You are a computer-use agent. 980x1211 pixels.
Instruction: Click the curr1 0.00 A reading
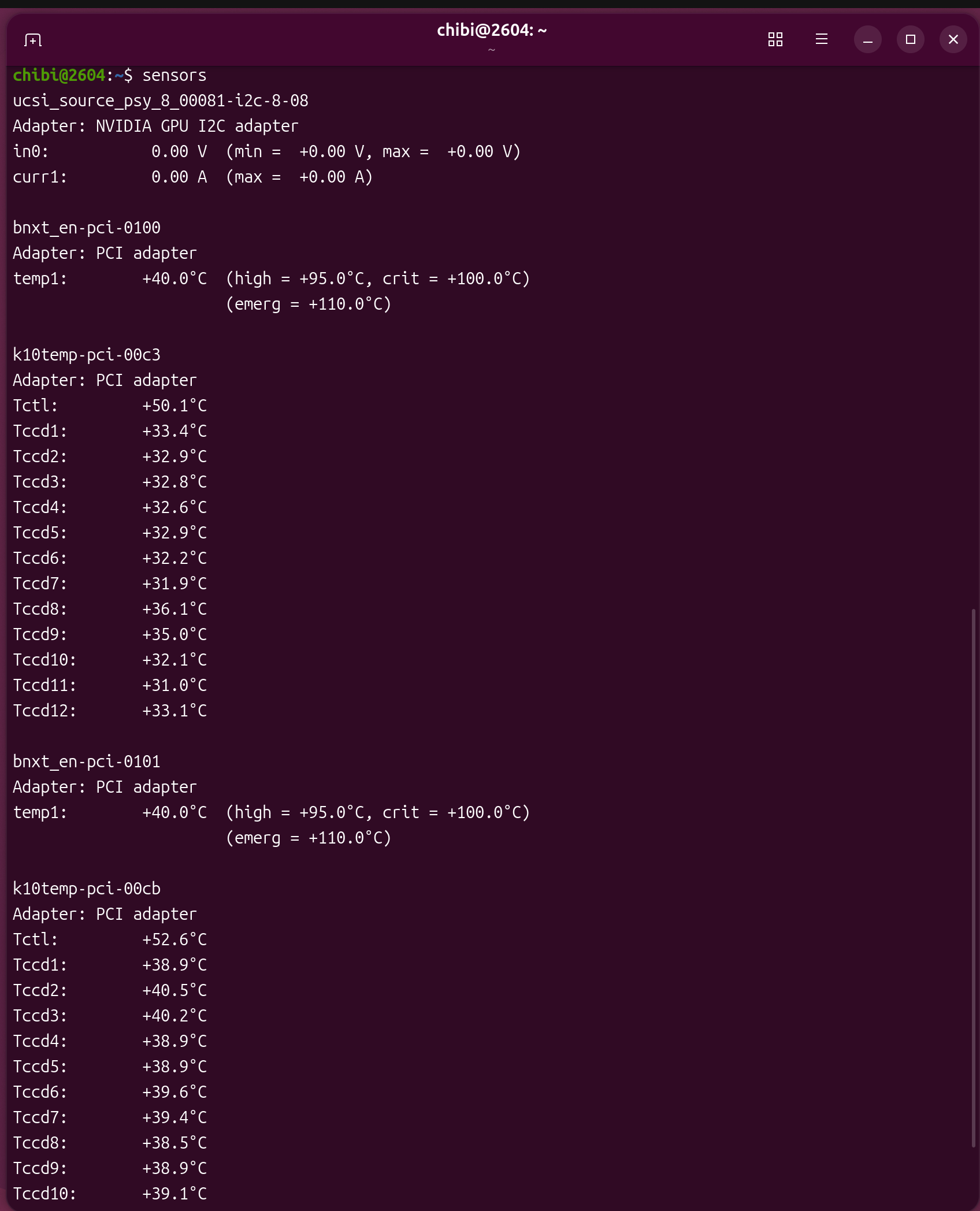click(179, 177)
